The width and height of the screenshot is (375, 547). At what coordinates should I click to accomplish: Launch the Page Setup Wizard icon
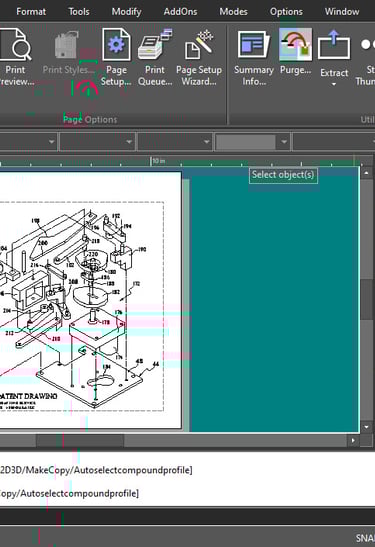click(199, 45)
